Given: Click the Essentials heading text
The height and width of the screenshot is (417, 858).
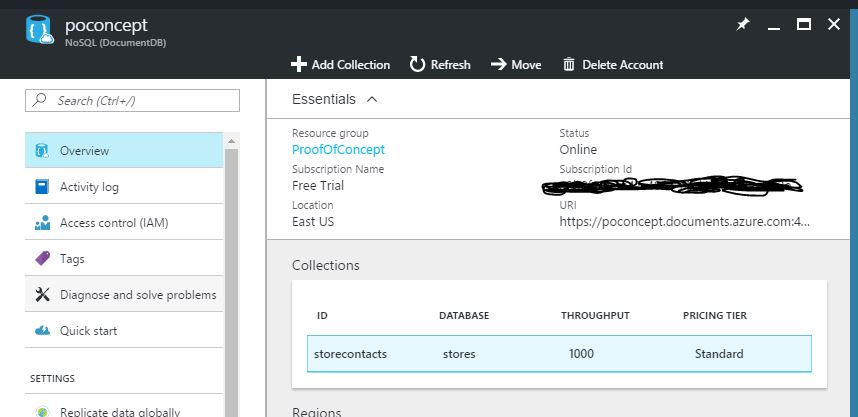Looking at the screenshot, I should click(x=324, y=99).
